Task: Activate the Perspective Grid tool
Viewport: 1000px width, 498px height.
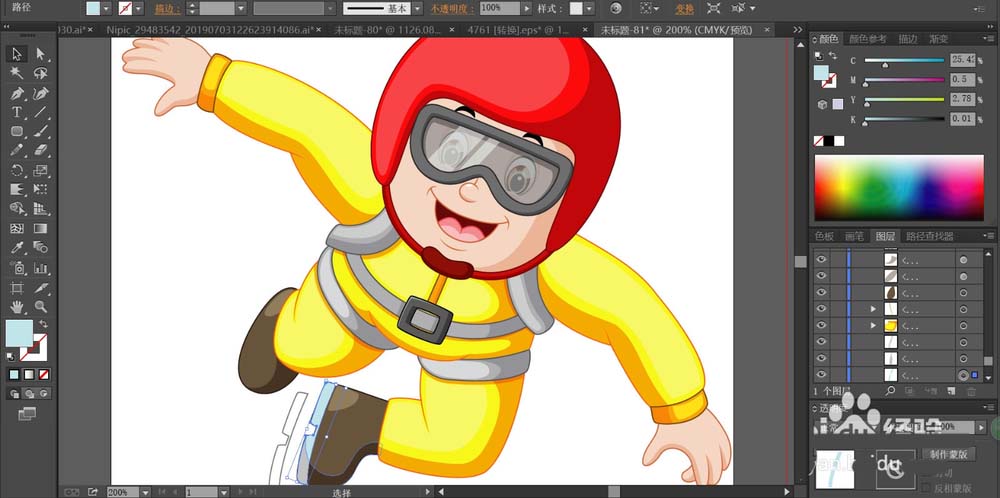Action: coord(41,209)
